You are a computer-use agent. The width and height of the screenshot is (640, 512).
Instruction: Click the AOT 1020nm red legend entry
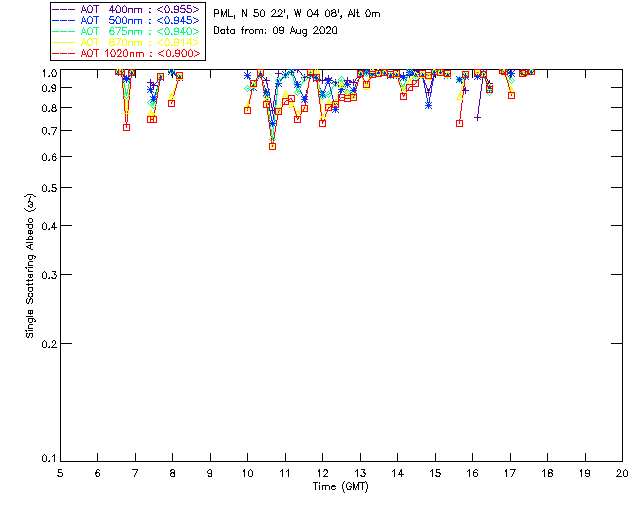(127, 53)
